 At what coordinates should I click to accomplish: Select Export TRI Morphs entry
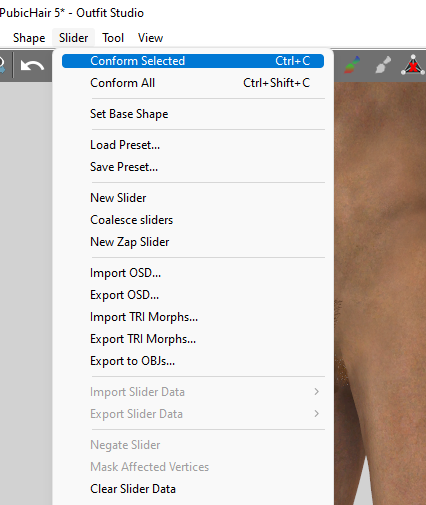[193, 339]
